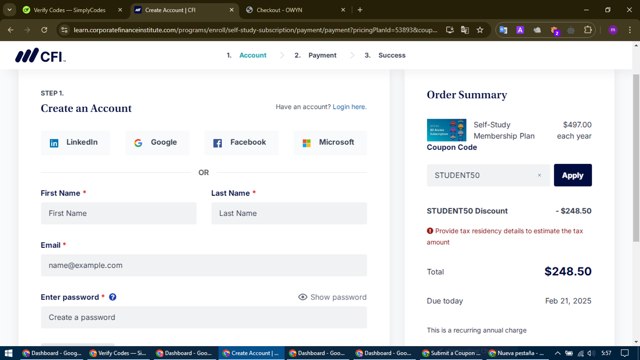This screenshot has width=640, height=360.
Task: Open the cloud extension icon
Action: (x=537, y=30)
